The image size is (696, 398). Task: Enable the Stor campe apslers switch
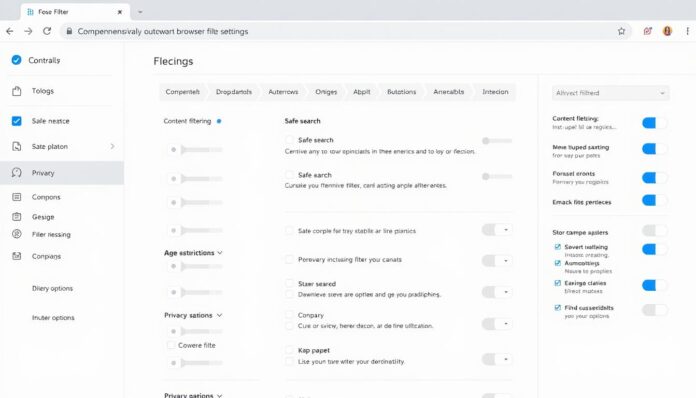click(x=654, y=230)
